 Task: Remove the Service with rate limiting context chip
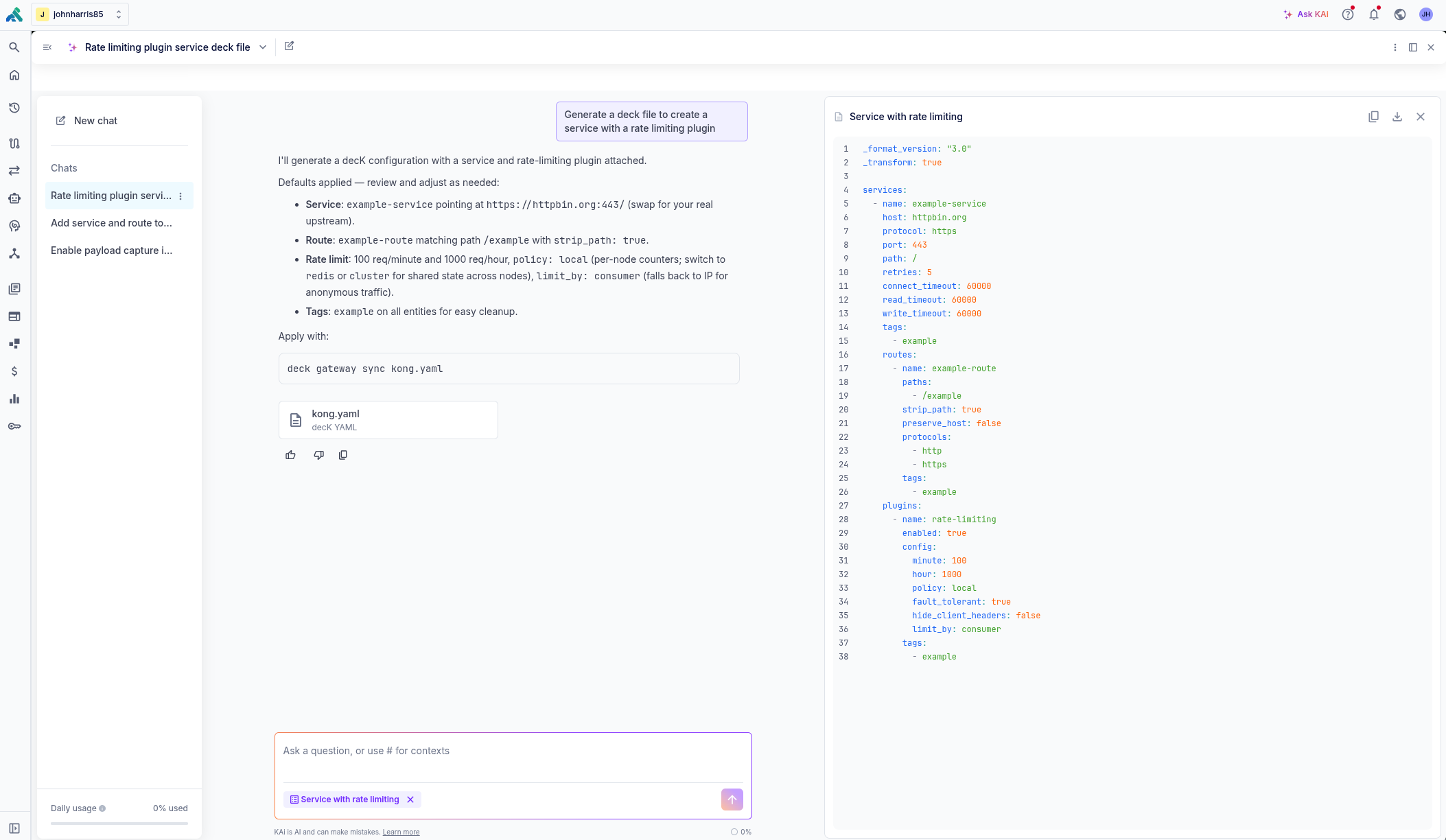410,800
